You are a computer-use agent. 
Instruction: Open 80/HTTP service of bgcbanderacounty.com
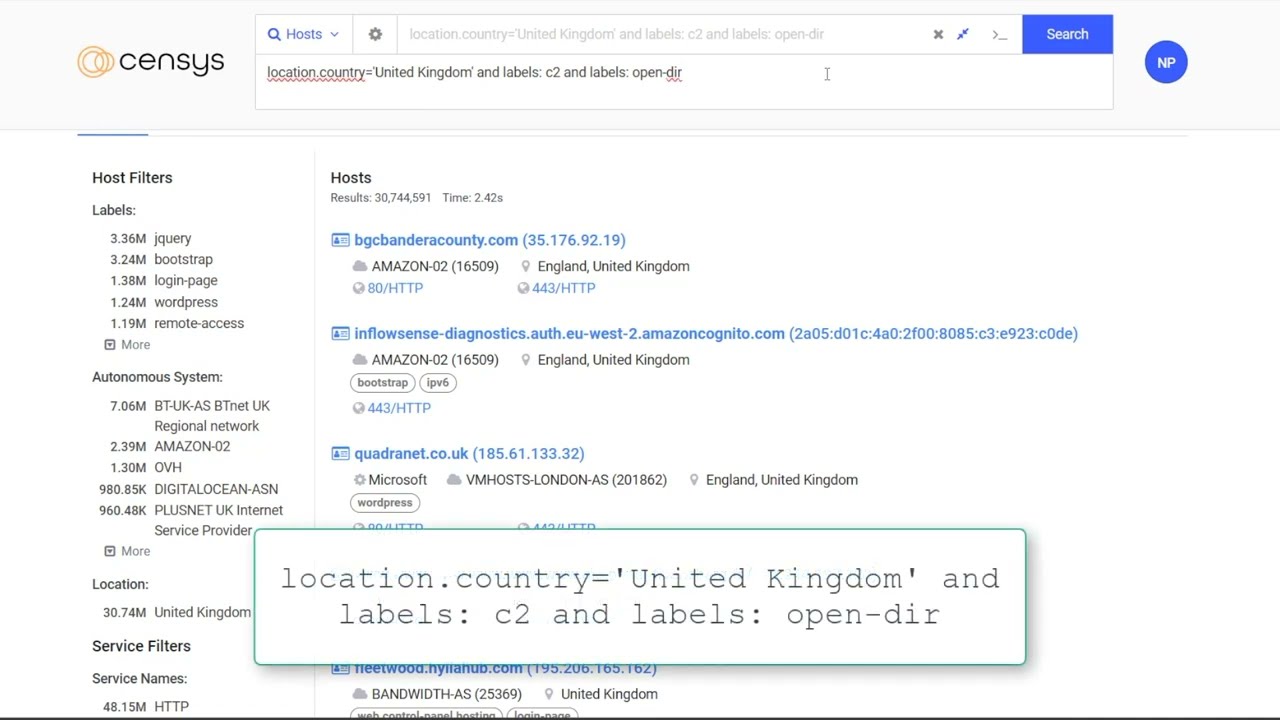(395, 288)
